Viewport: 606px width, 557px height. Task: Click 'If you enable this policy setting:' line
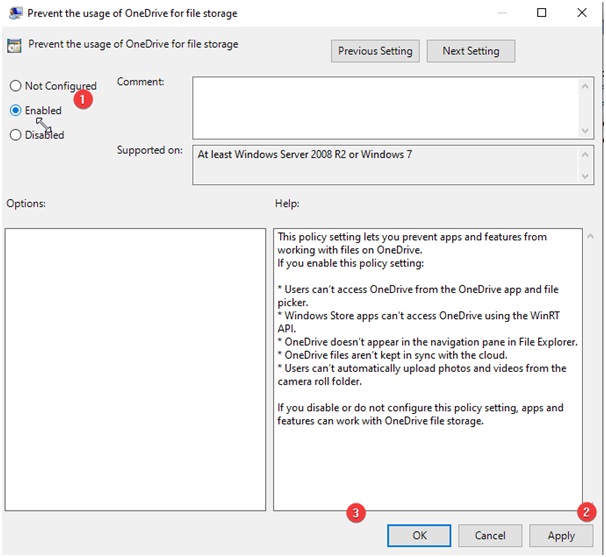click(351, 263)
